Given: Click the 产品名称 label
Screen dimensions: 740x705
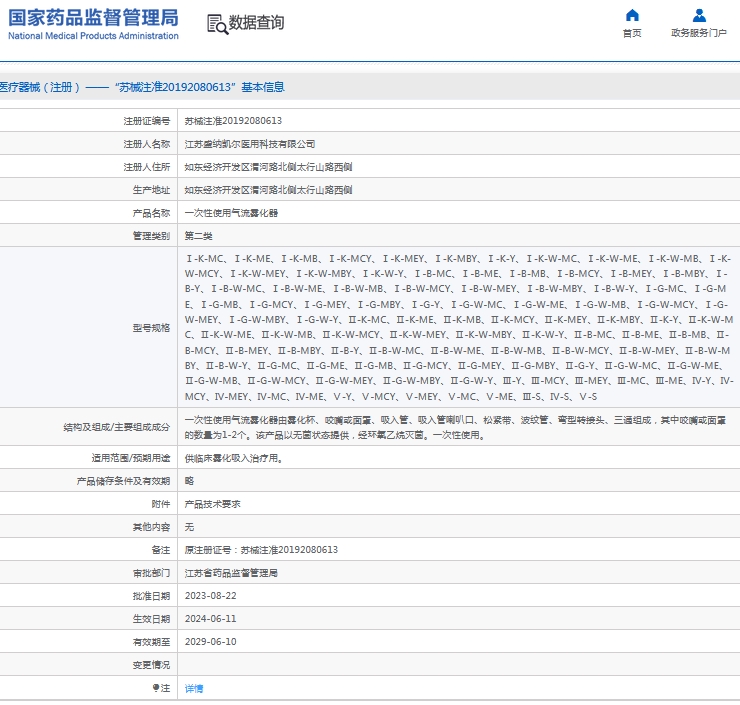Looking at the screenshot, I should (x=151, y=213).
